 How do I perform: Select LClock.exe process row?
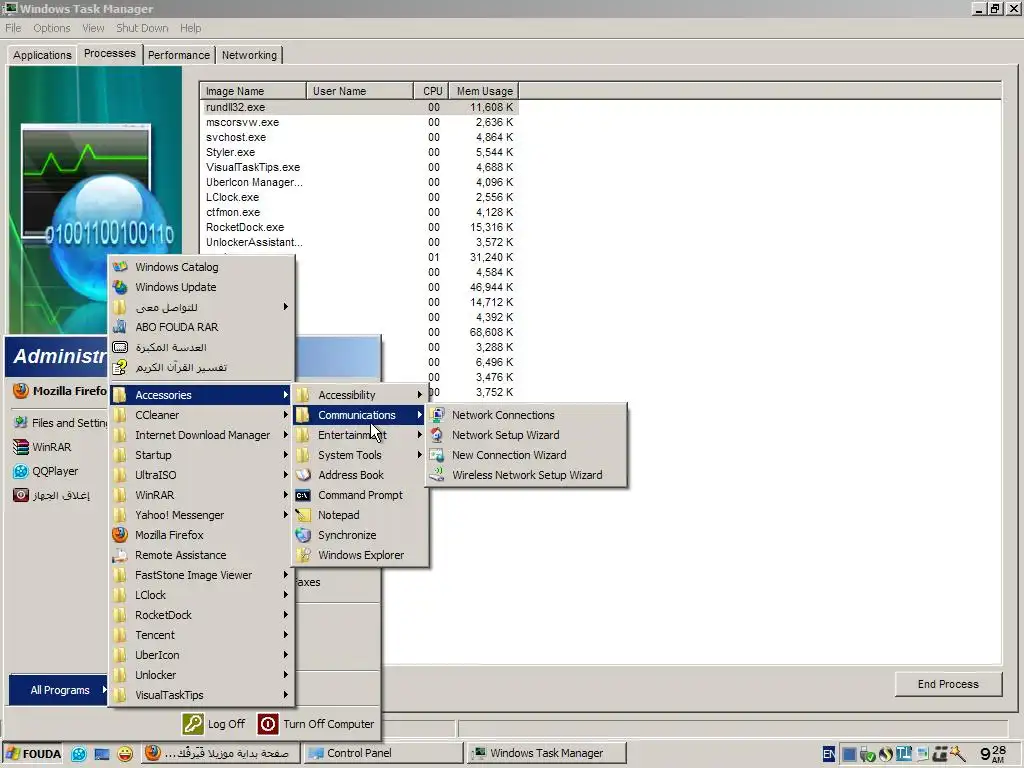coord(360,197)
